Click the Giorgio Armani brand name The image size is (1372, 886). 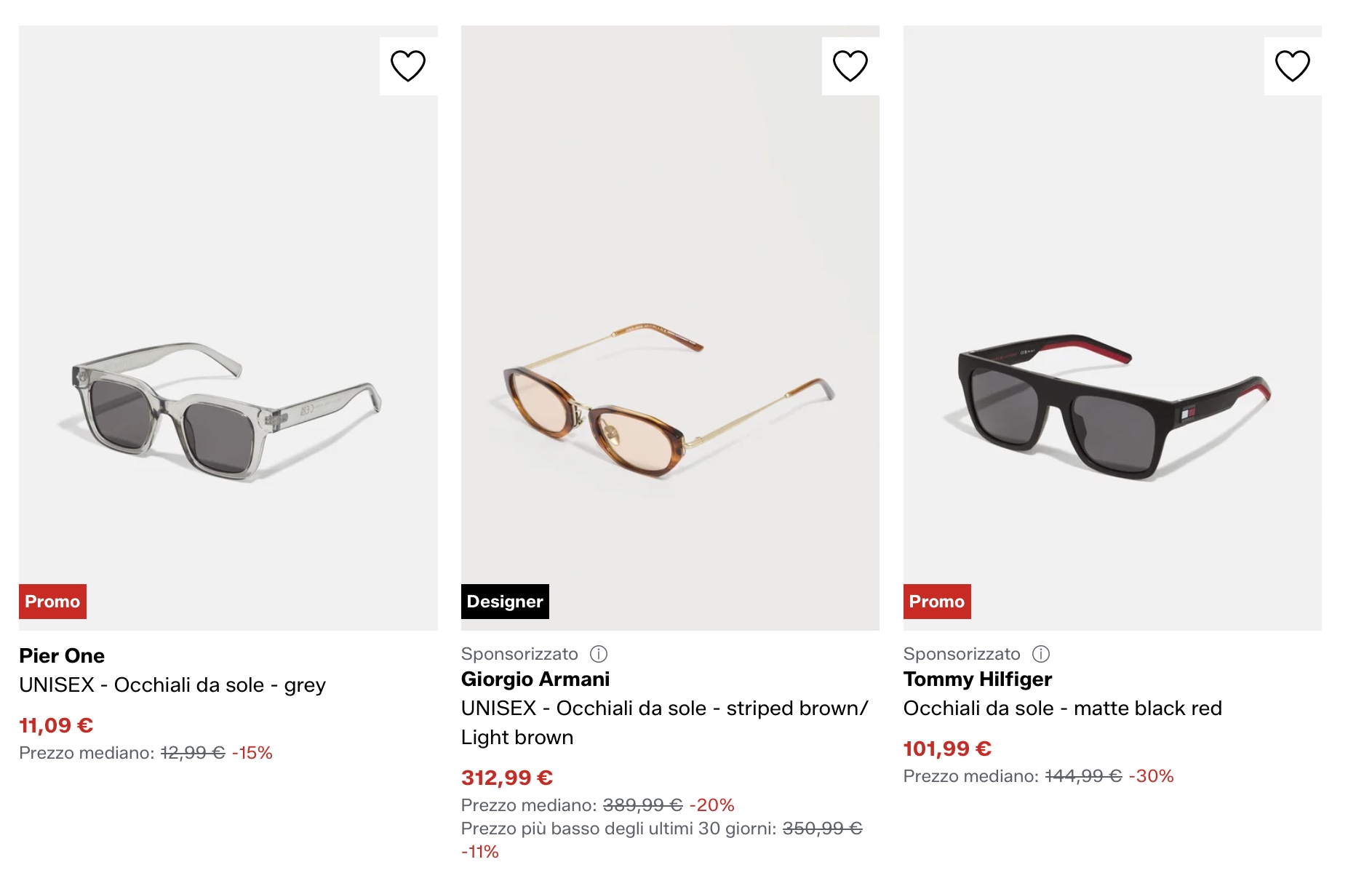click(535, 679)
